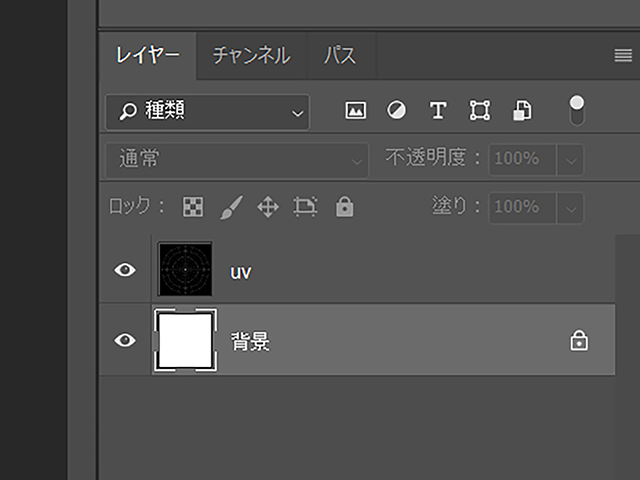Image resolution: width=640 pixels, height=480 pixels.
Task: Open the 種類 filter type dropdown
Action: click(x=207, y=112)
